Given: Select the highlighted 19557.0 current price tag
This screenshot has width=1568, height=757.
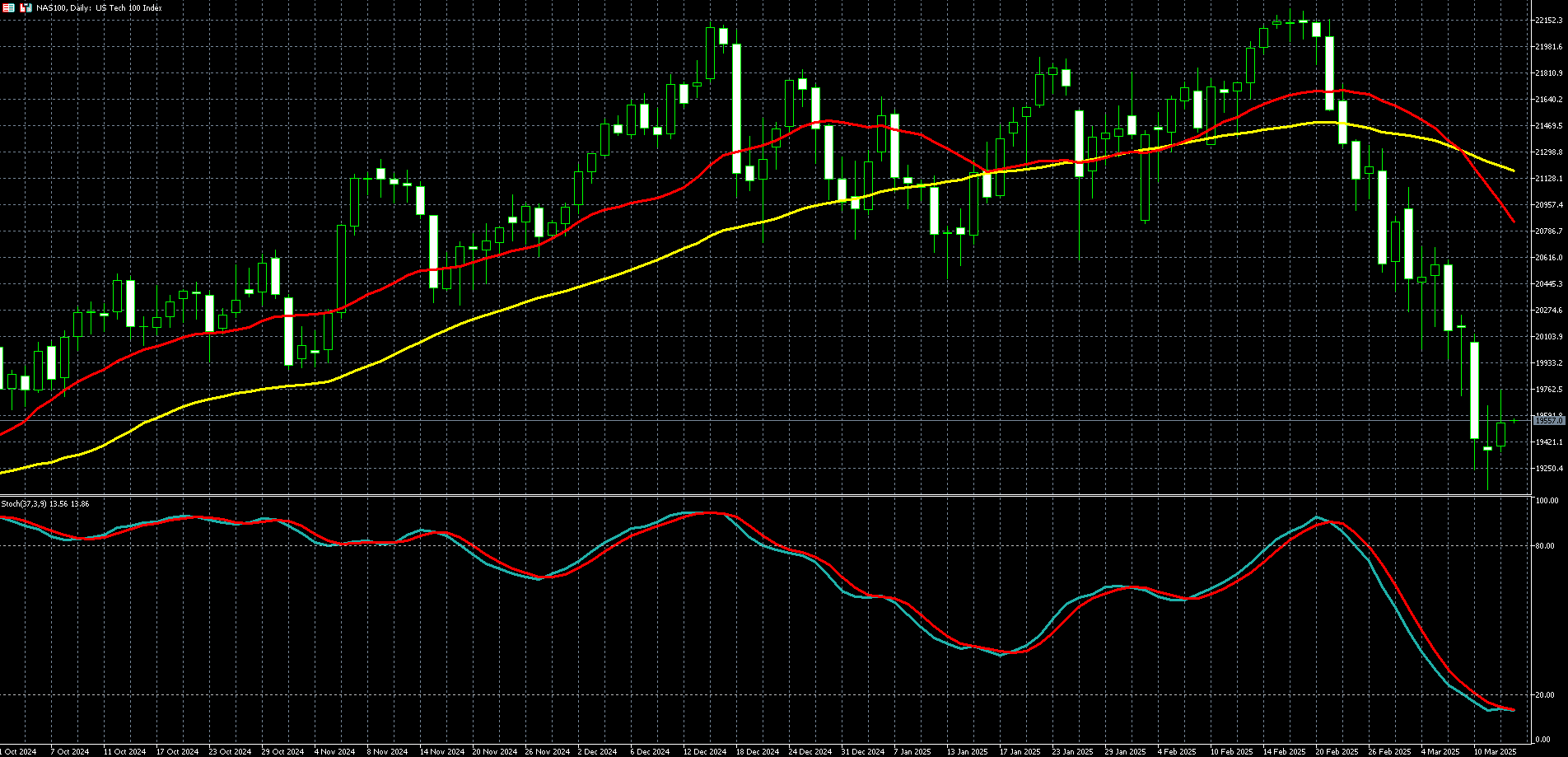Looking at the screenshot, I should (x=1549, y=421).
